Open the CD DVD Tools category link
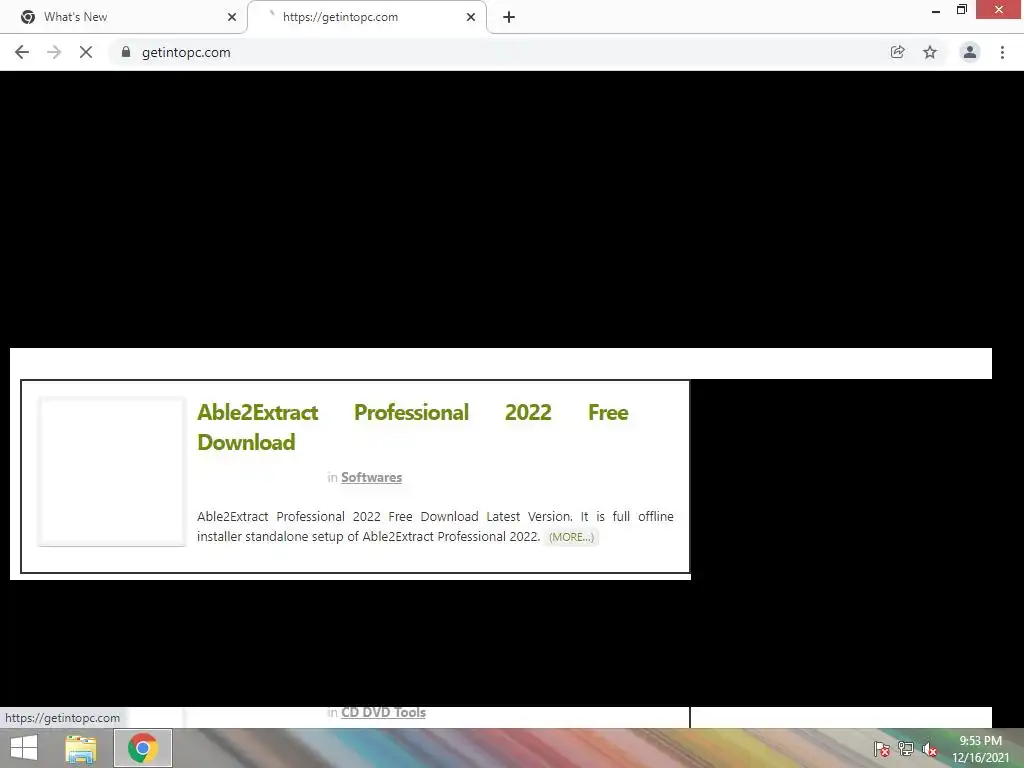 (x=383, y=712)
